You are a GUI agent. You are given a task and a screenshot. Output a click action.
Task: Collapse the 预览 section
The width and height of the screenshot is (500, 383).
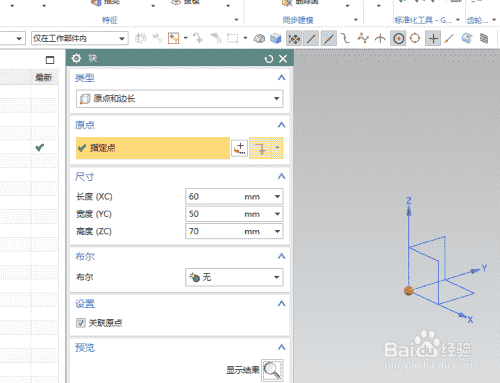(281, 348)
